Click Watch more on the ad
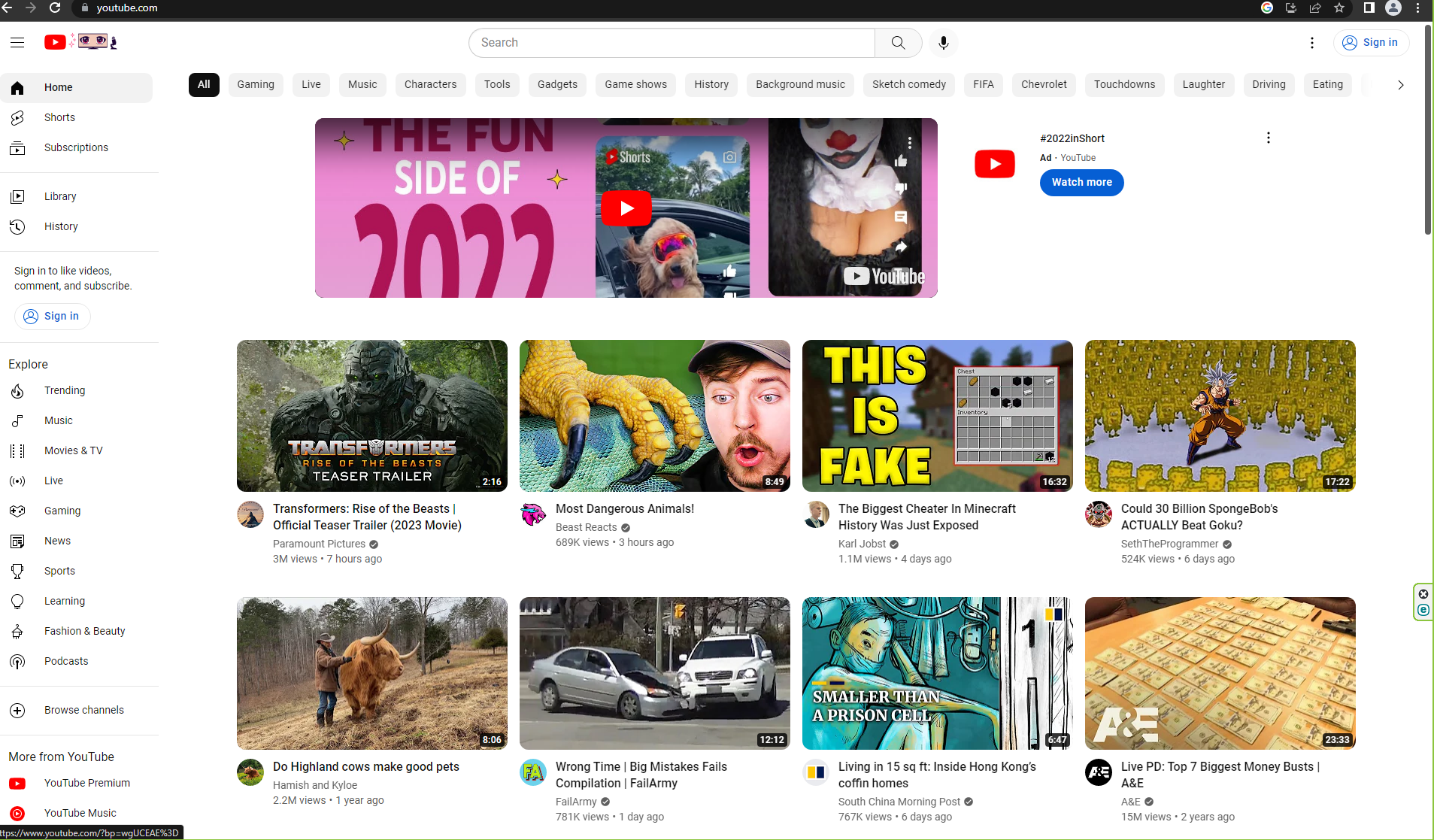 pos(1081,182)
